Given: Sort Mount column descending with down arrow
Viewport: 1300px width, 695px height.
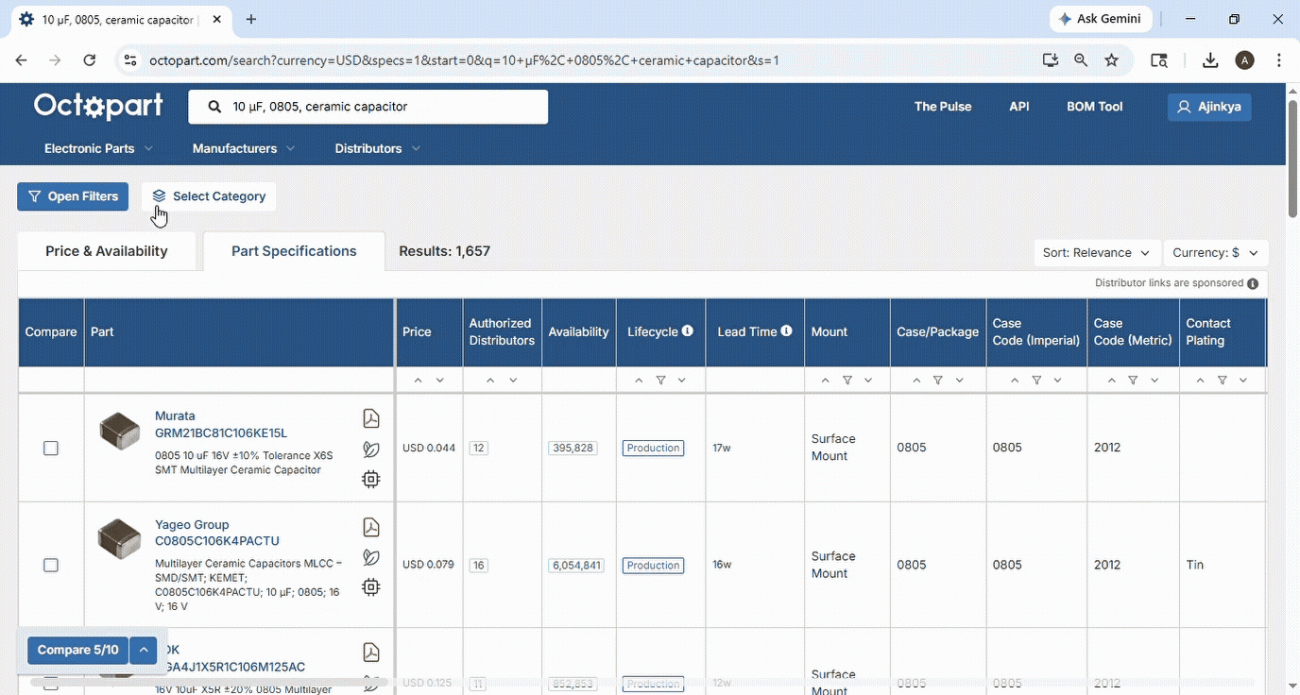Looking at the screenshot, I should click(x=868, y=380).
